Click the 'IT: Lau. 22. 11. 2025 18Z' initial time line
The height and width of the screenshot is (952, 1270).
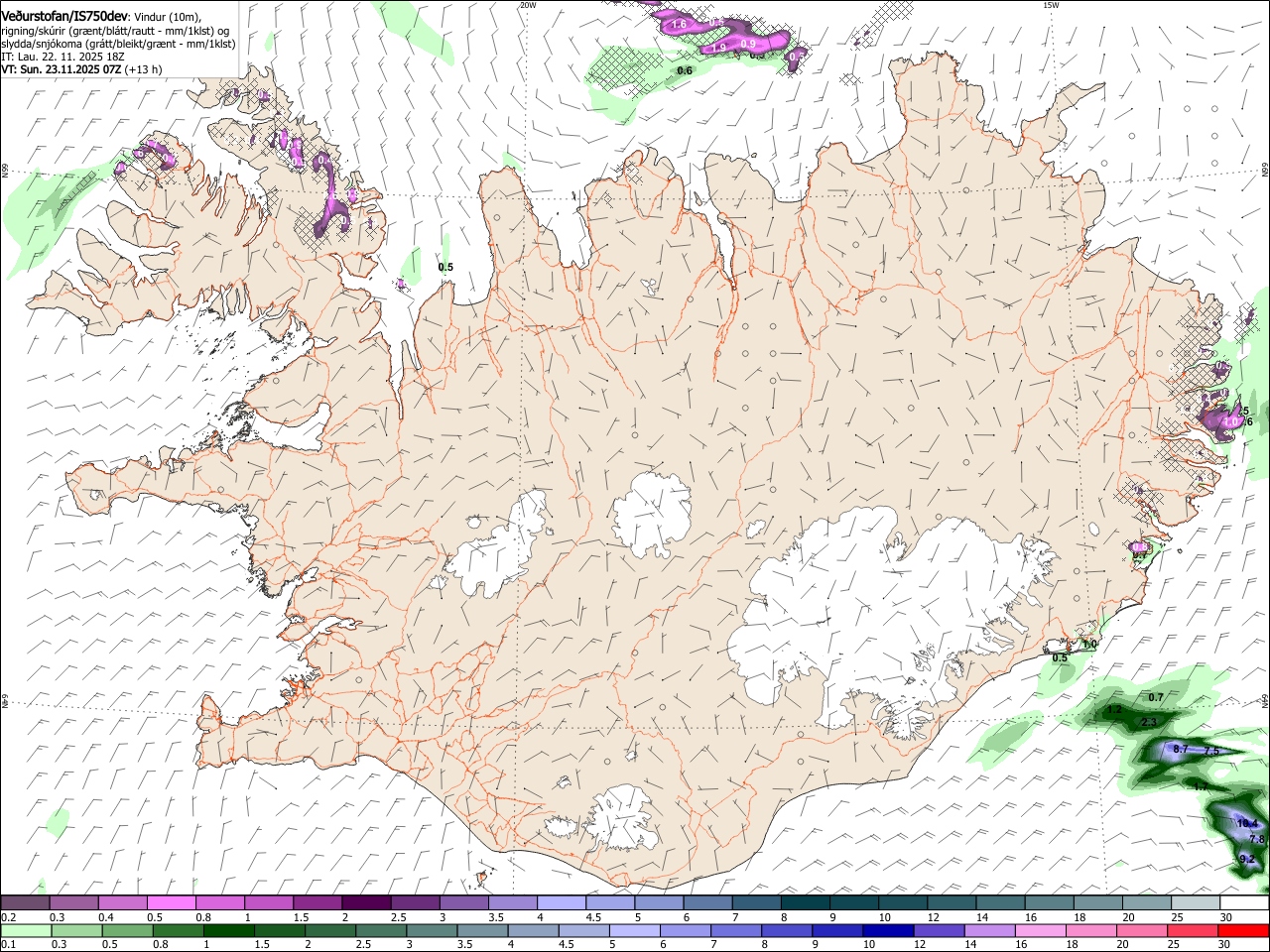pyautogui.click(x=63, y=57)
